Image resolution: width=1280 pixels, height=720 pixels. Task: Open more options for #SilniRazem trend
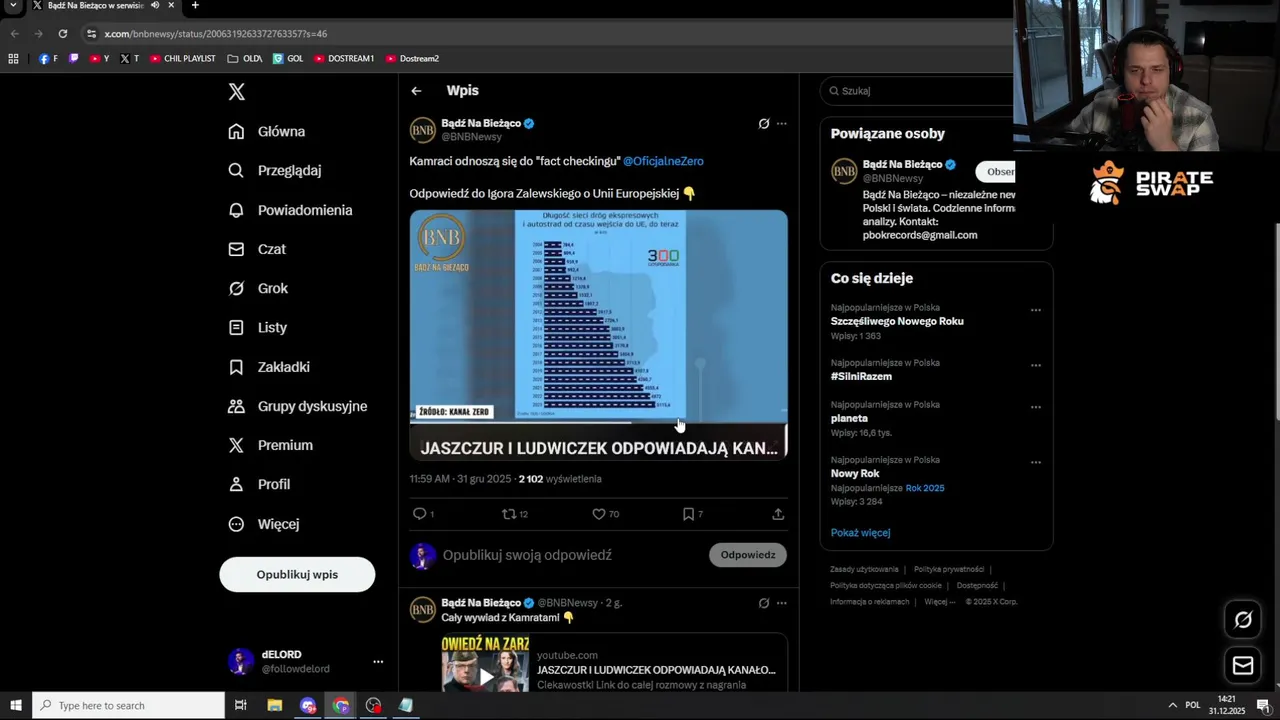pos(1036,365)
